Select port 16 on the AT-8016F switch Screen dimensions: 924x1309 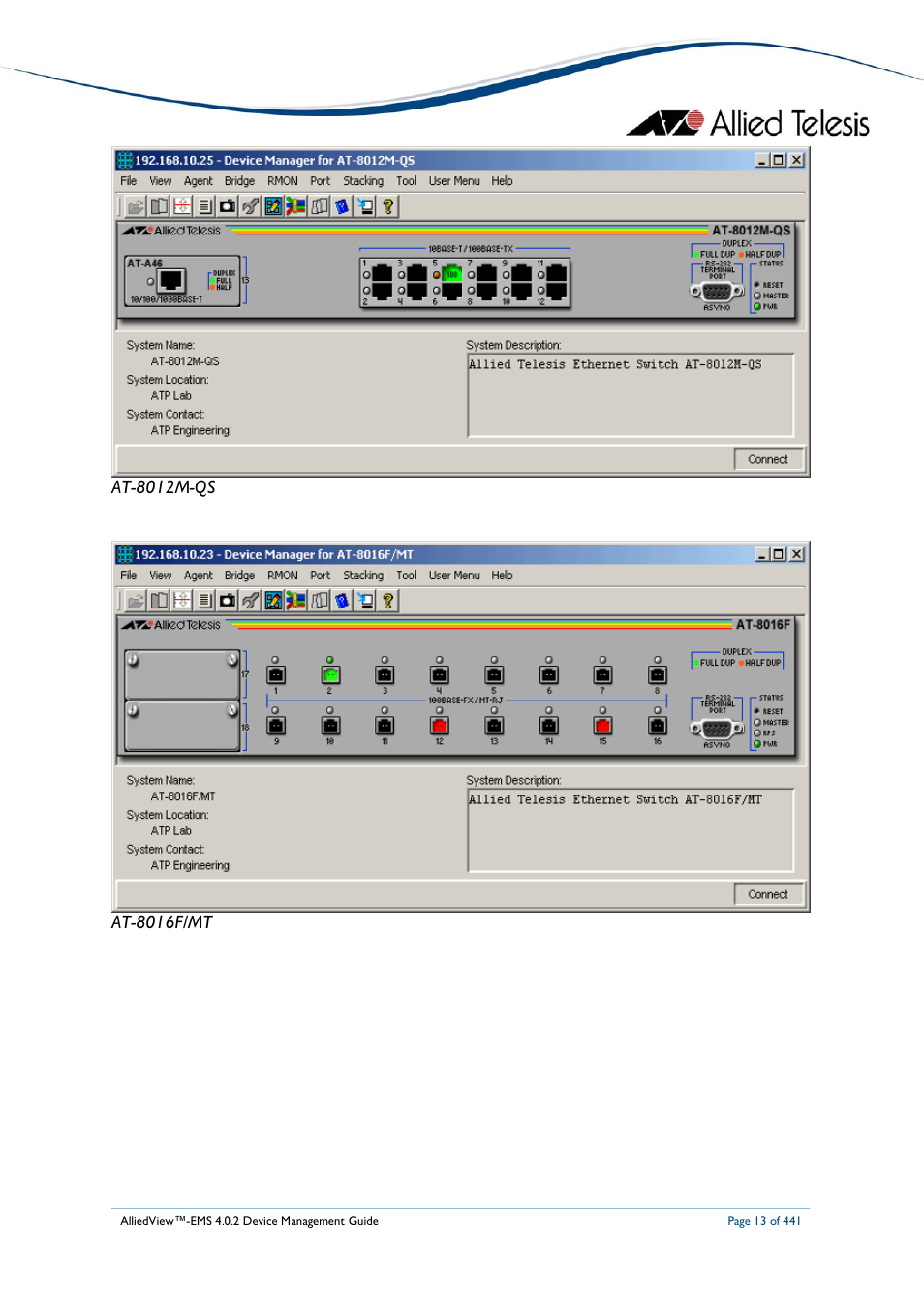[x=658, y=725]
